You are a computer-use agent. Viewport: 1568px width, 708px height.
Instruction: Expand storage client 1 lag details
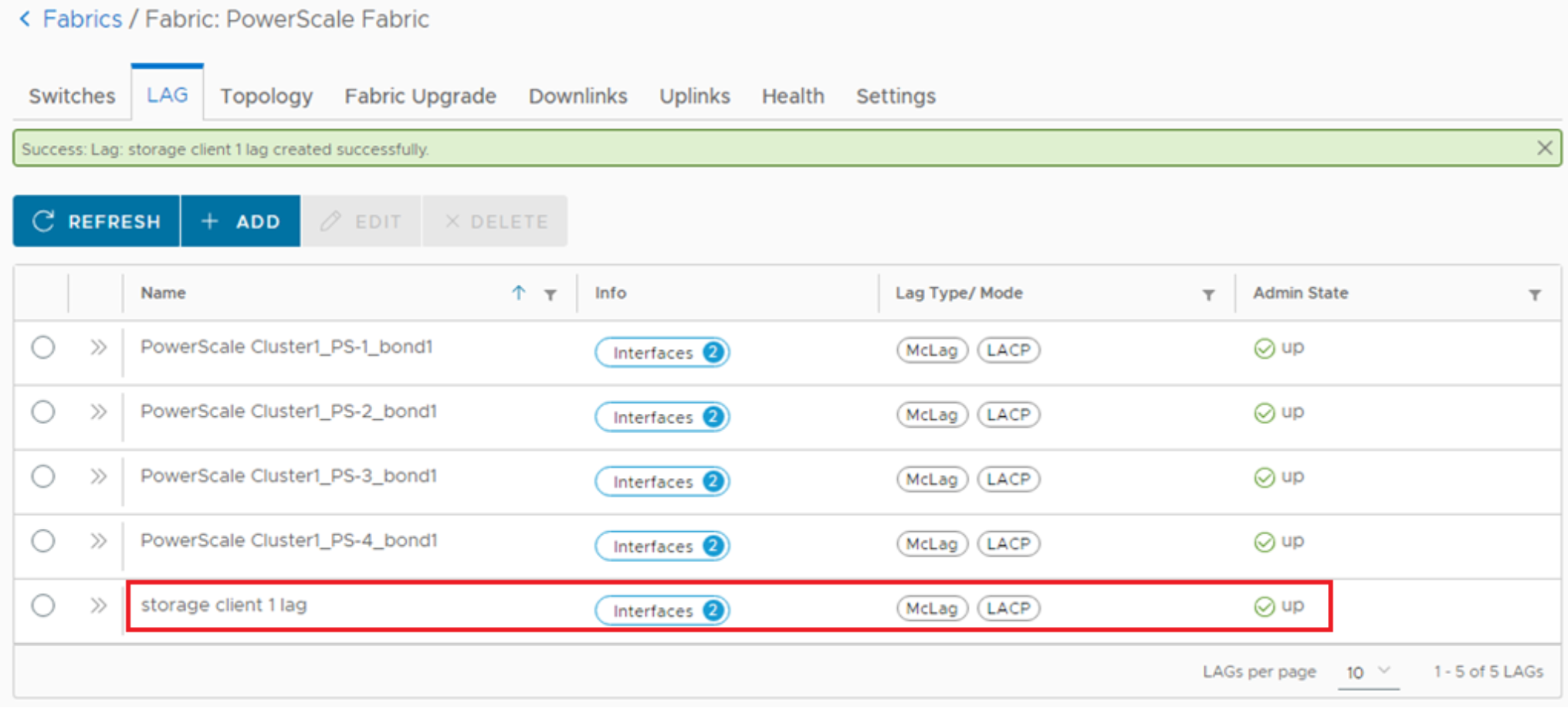tap(98, 605)
